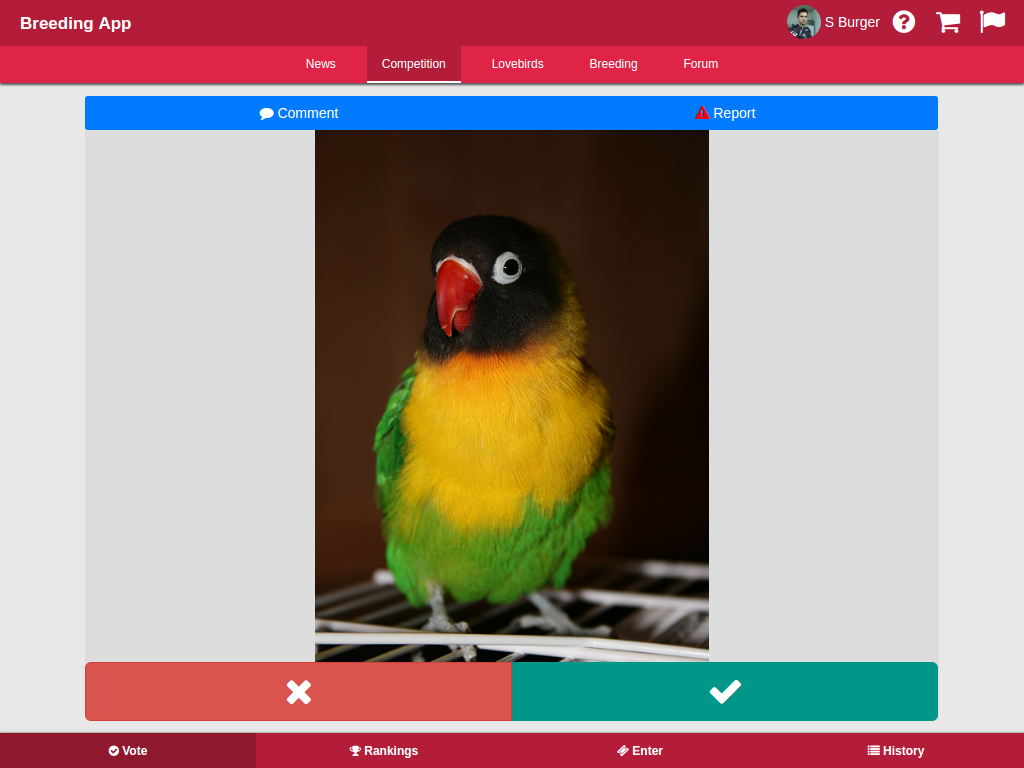Open the Rankings bottom tab
This screenshot has height=768, width=1024.
[x=384, y=750]
